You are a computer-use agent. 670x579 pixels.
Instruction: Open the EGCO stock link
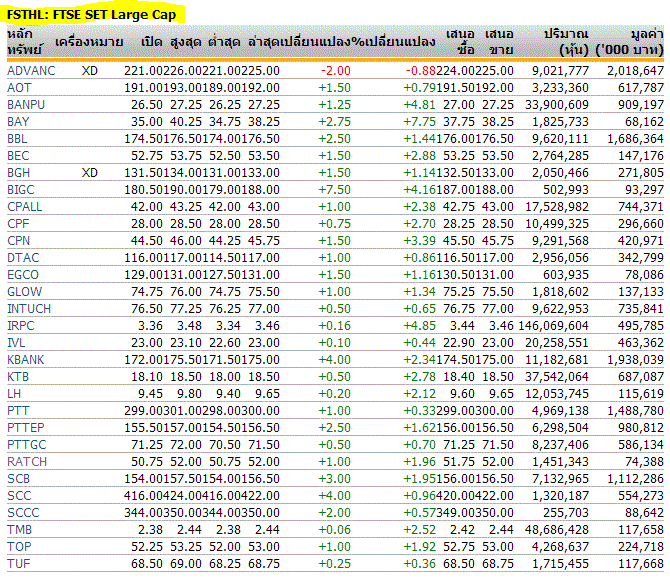point(23,275)
